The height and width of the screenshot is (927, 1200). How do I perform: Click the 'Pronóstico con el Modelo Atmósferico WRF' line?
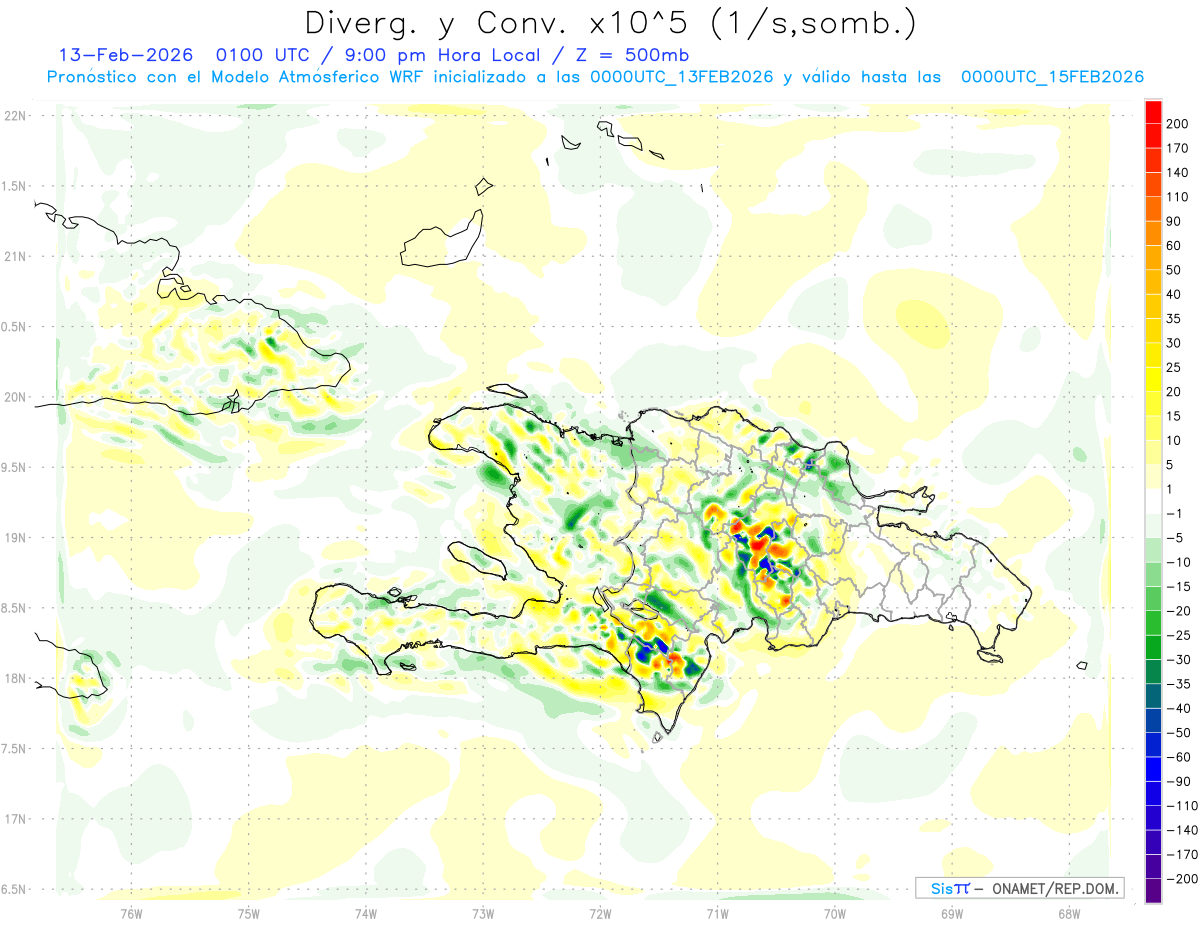[236, 77]
